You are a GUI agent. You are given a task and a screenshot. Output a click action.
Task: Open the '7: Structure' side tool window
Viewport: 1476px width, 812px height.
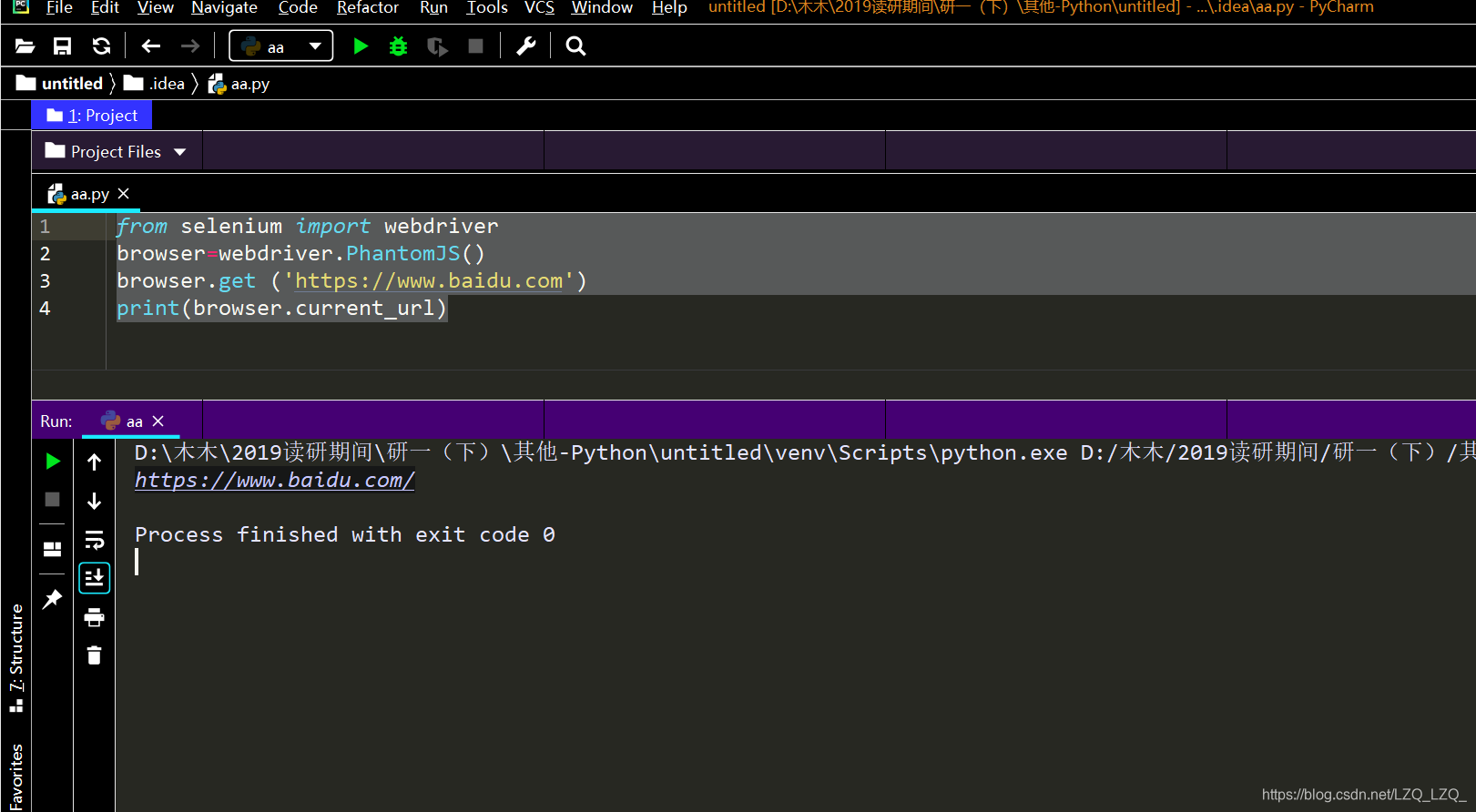click(x=16, y=657)
